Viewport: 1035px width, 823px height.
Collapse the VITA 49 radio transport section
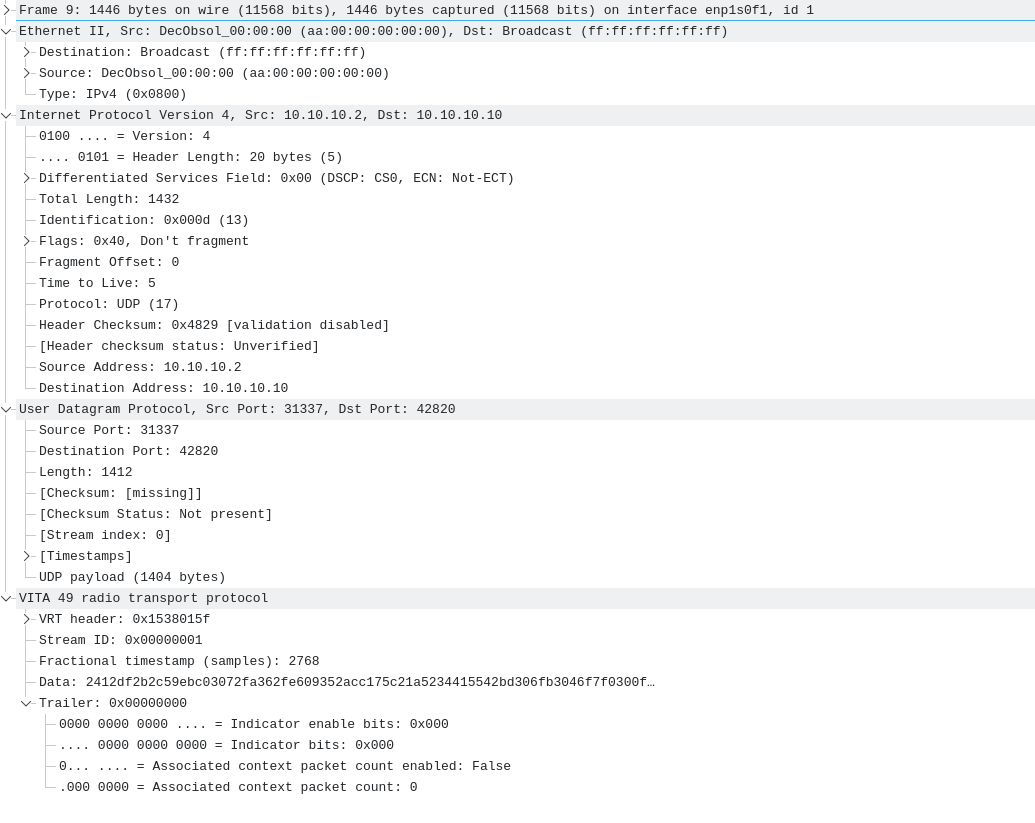(x=7, y=598)
